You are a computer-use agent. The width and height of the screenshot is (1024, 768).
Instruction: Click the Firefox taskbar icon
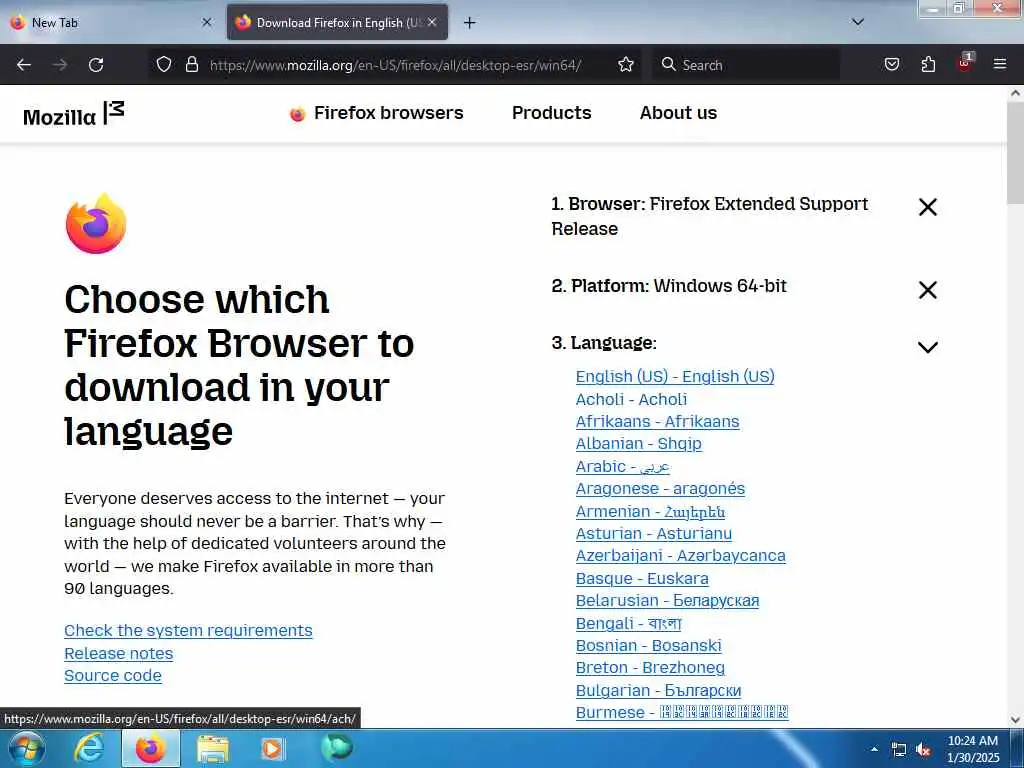(x=150, y=748)
